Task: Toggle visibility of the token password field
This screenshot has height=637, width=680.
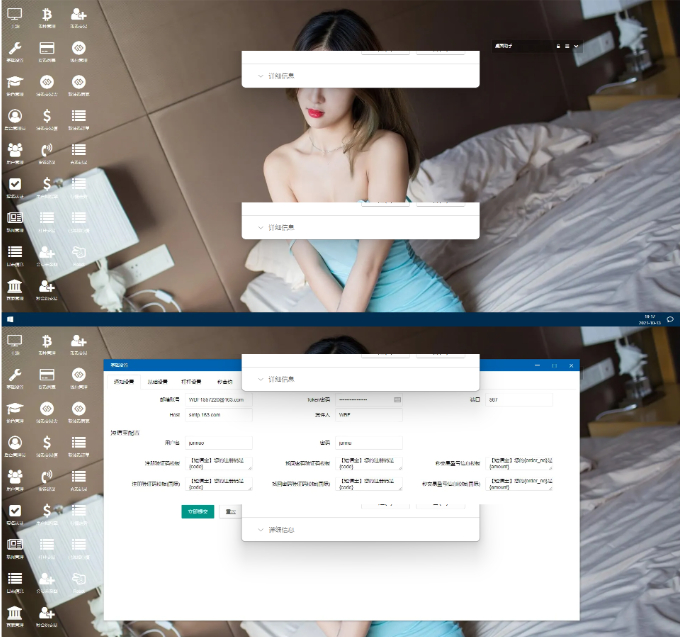Action: (x=397, y=399)
